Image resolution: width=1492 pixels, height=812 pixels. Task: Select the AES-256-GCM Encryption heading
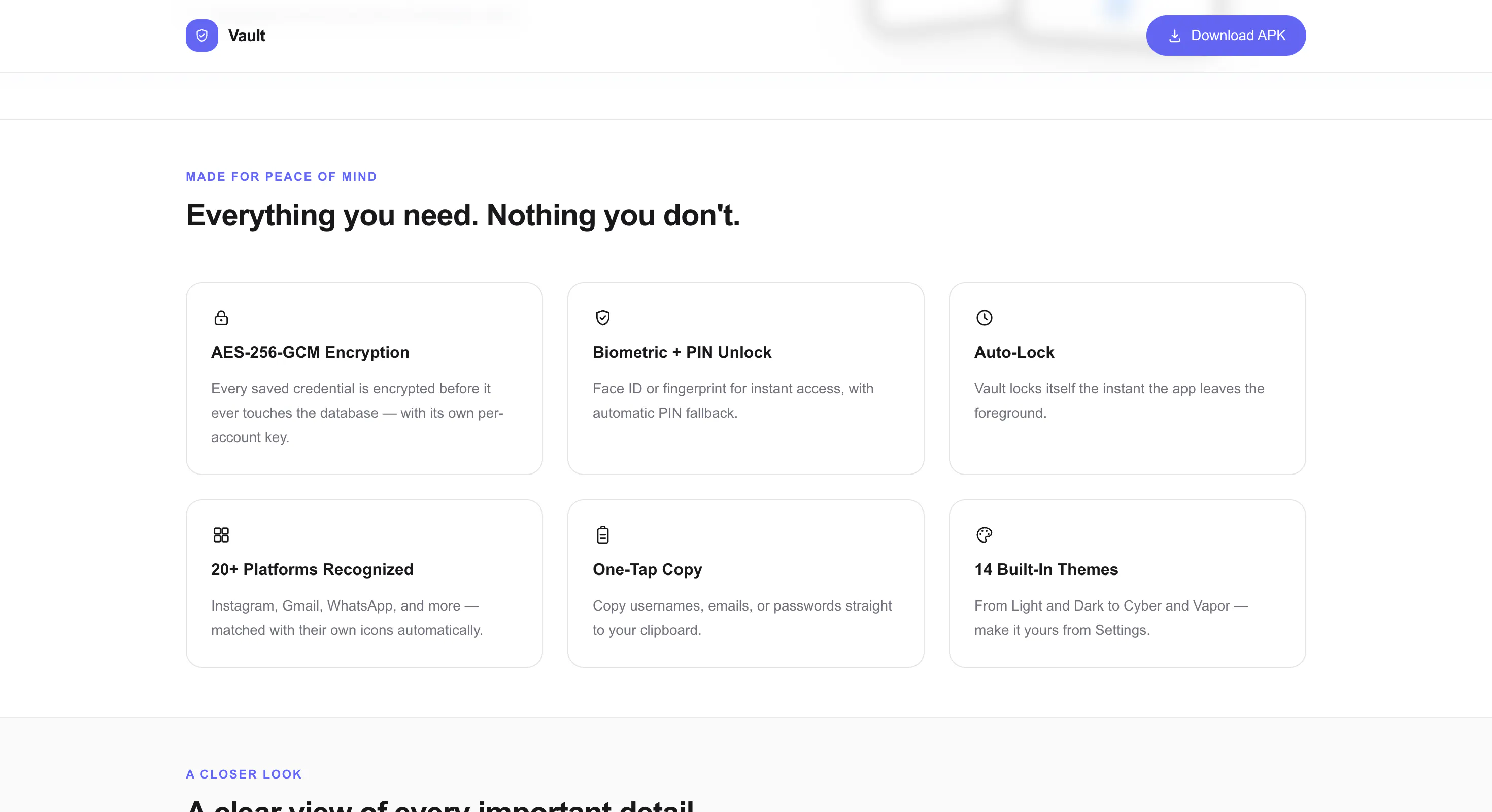coord(310,352)
